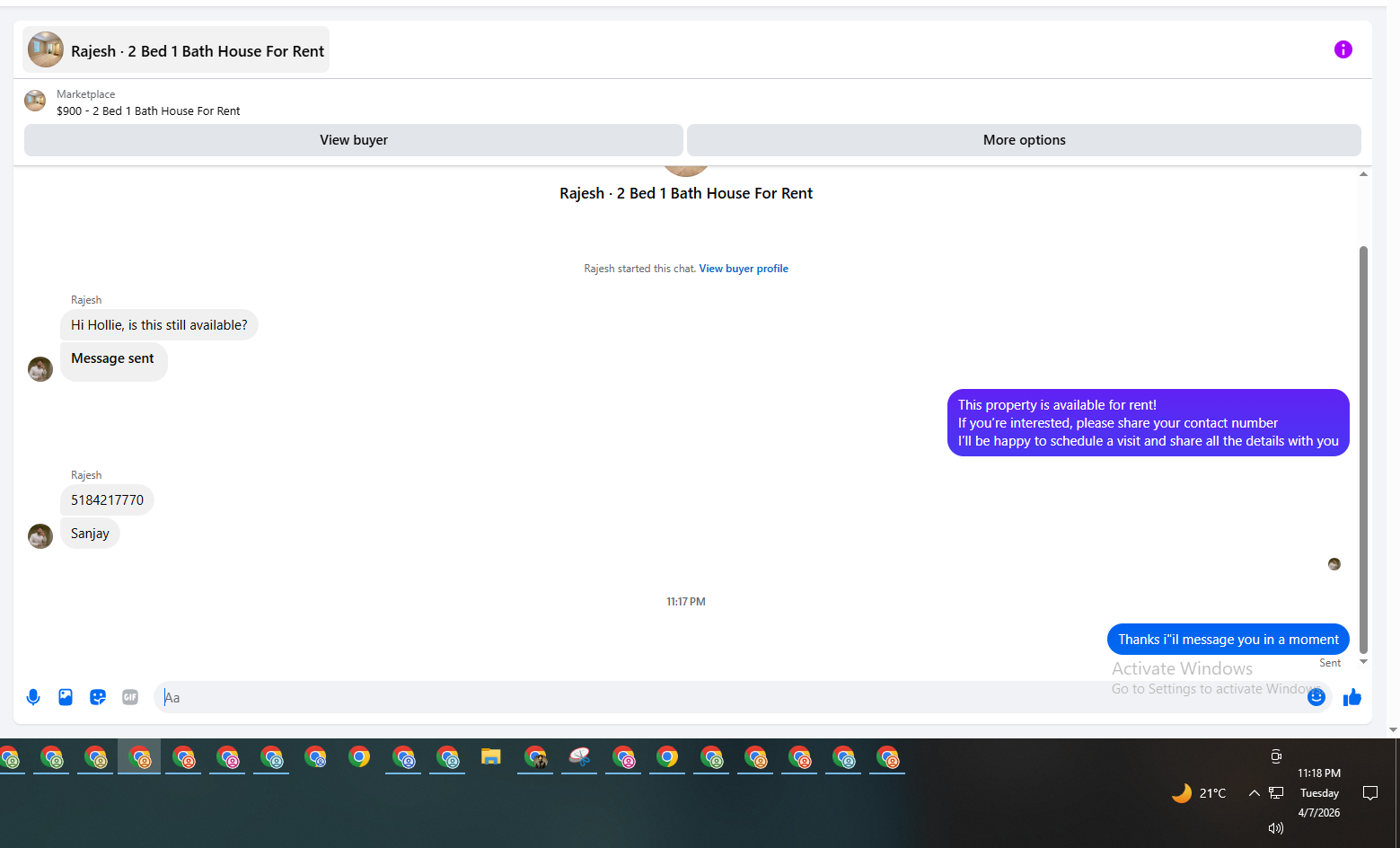Click the chat's vertical scrollbar thumb
Image resolution: width=1400 pixels, height=848 pixels.
tap(1363, 449)
